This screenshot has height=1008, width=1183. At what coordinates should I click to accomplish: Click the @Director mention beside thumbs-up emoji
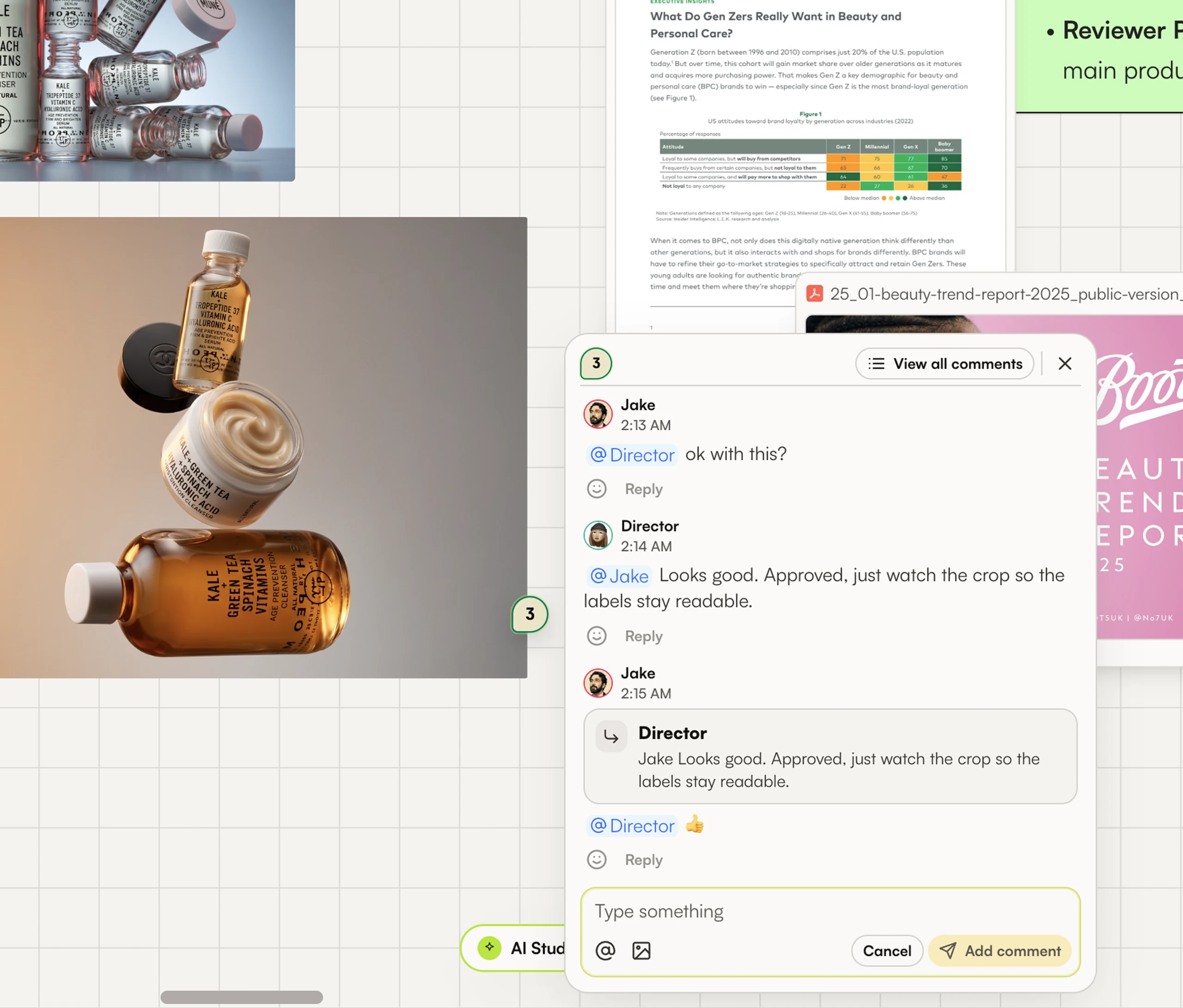(632, 826)
